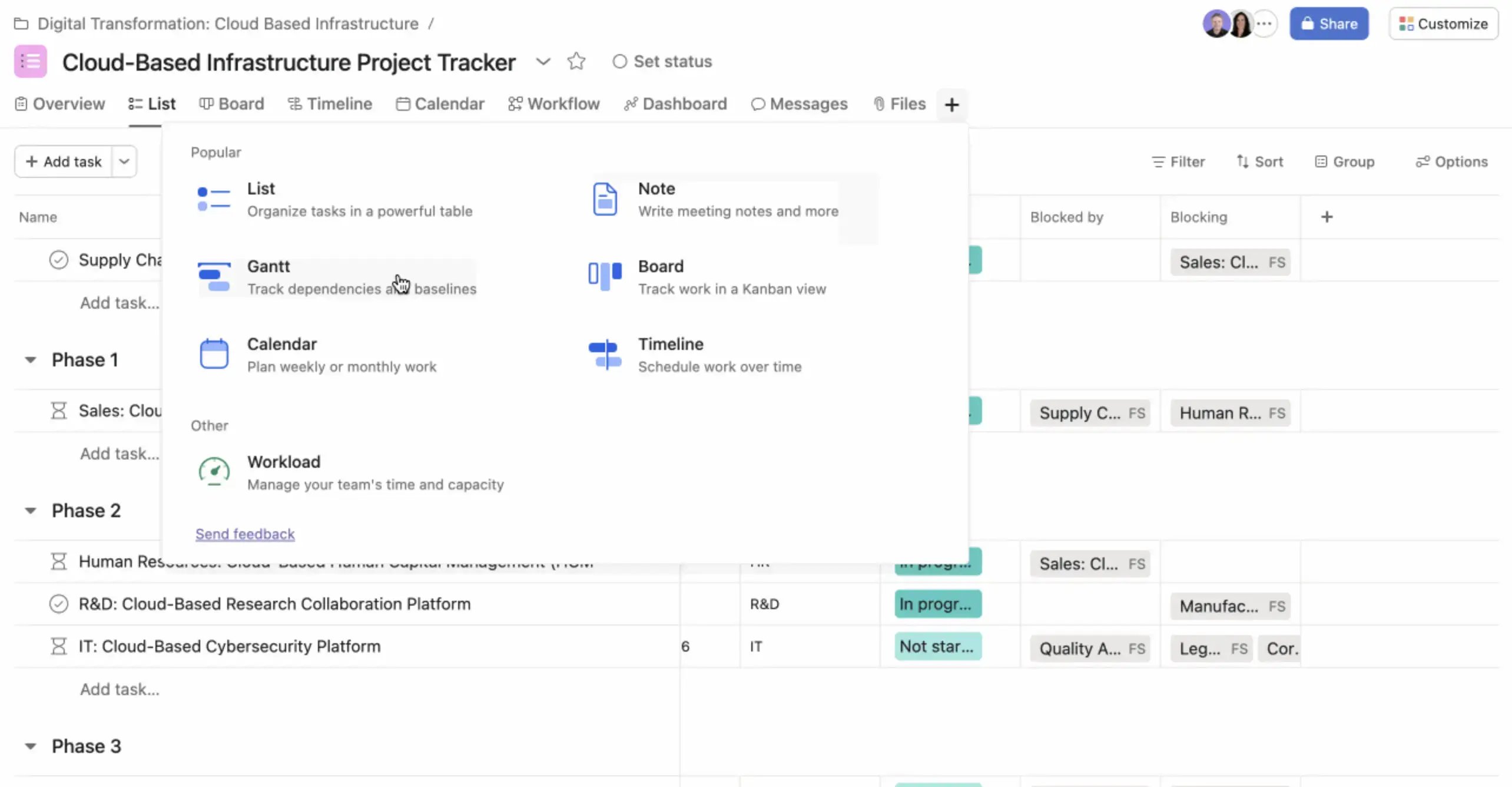
Task: Collapse the Phase 3 section
Action: pyautogui.click(x=31, y=746)
